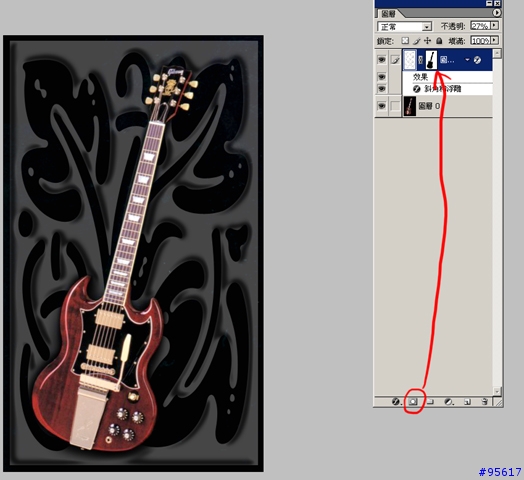This screenshot has height=480, width=524.
Task: Hide 圖層 0 layer
Action: pos(382,106)
